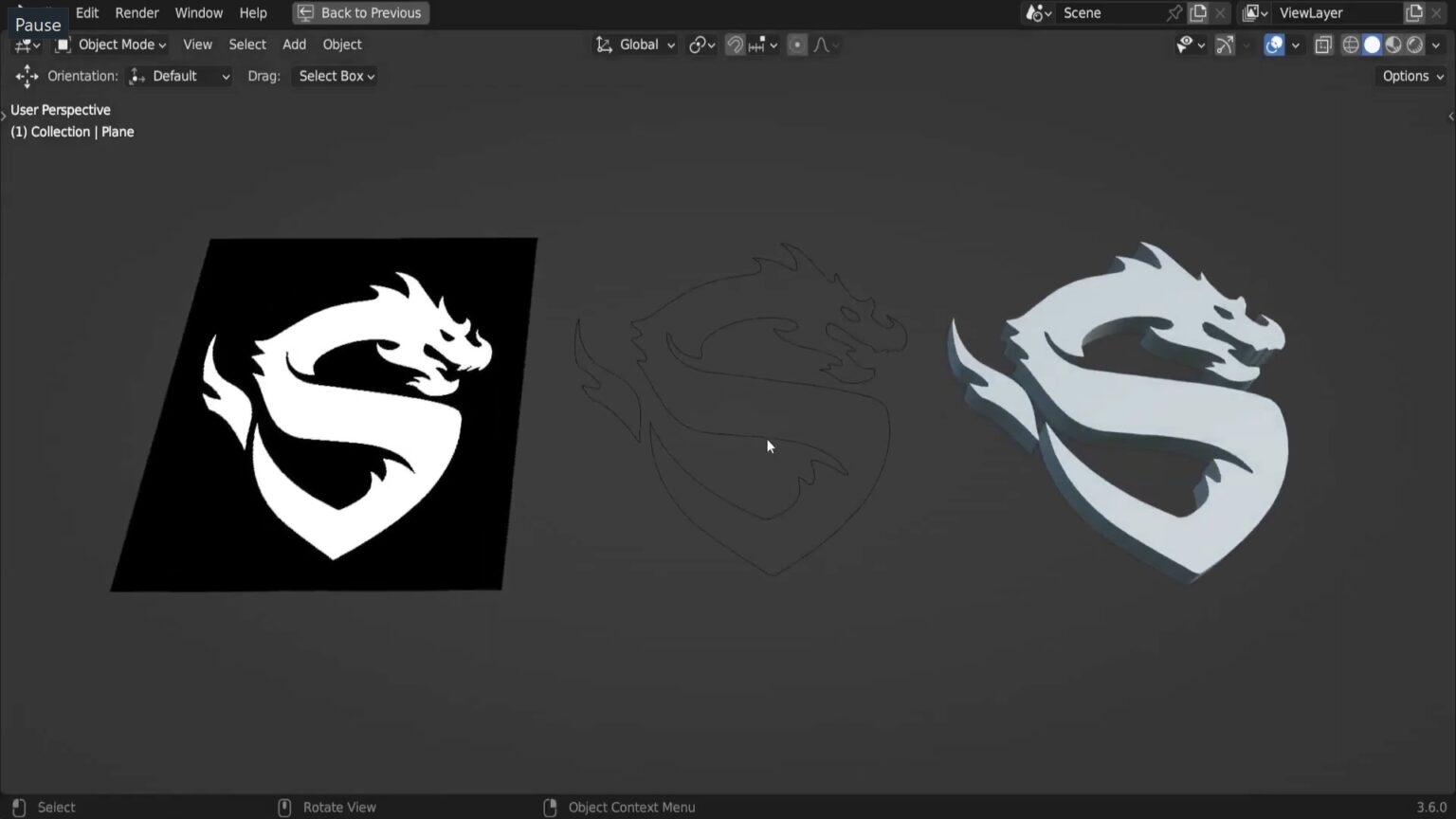
Task: Open the Object menu
Action: pyautogui.click(x=341, y=44)
